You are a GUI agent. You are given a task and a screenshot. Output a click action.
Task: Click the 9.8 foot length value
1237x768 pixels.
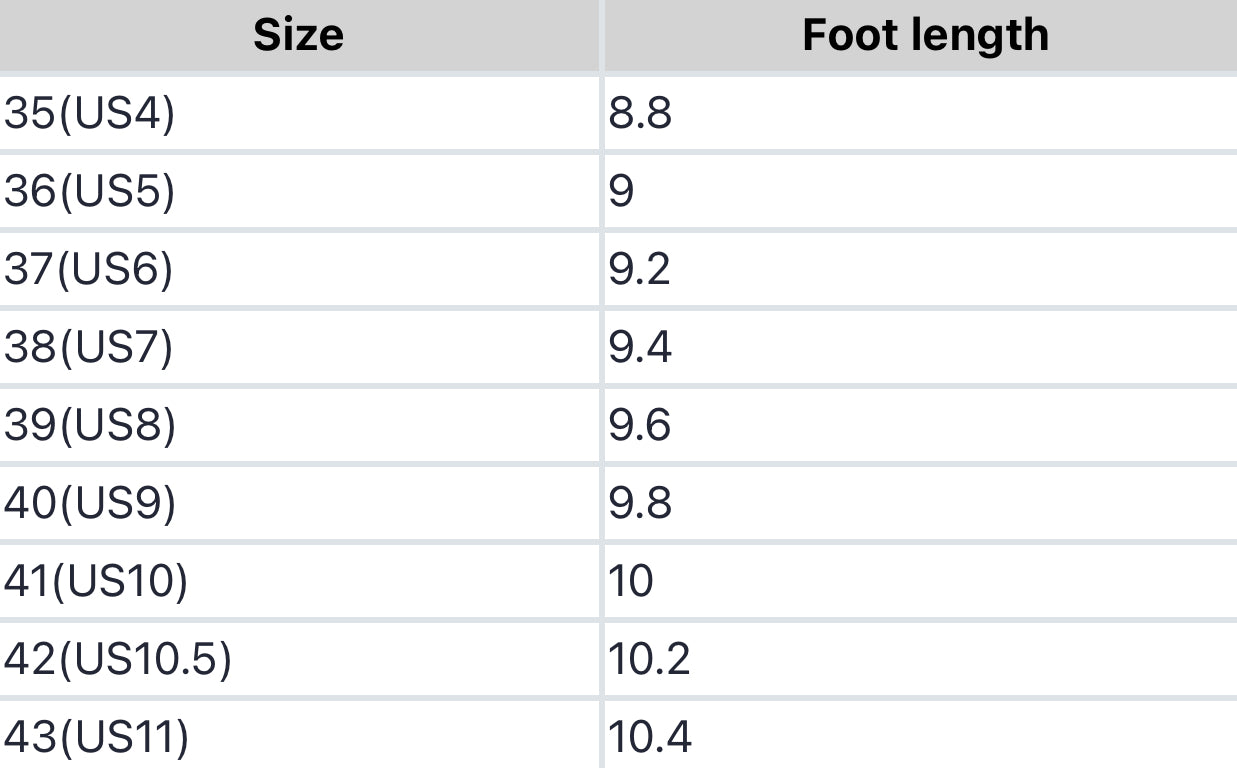640,504
